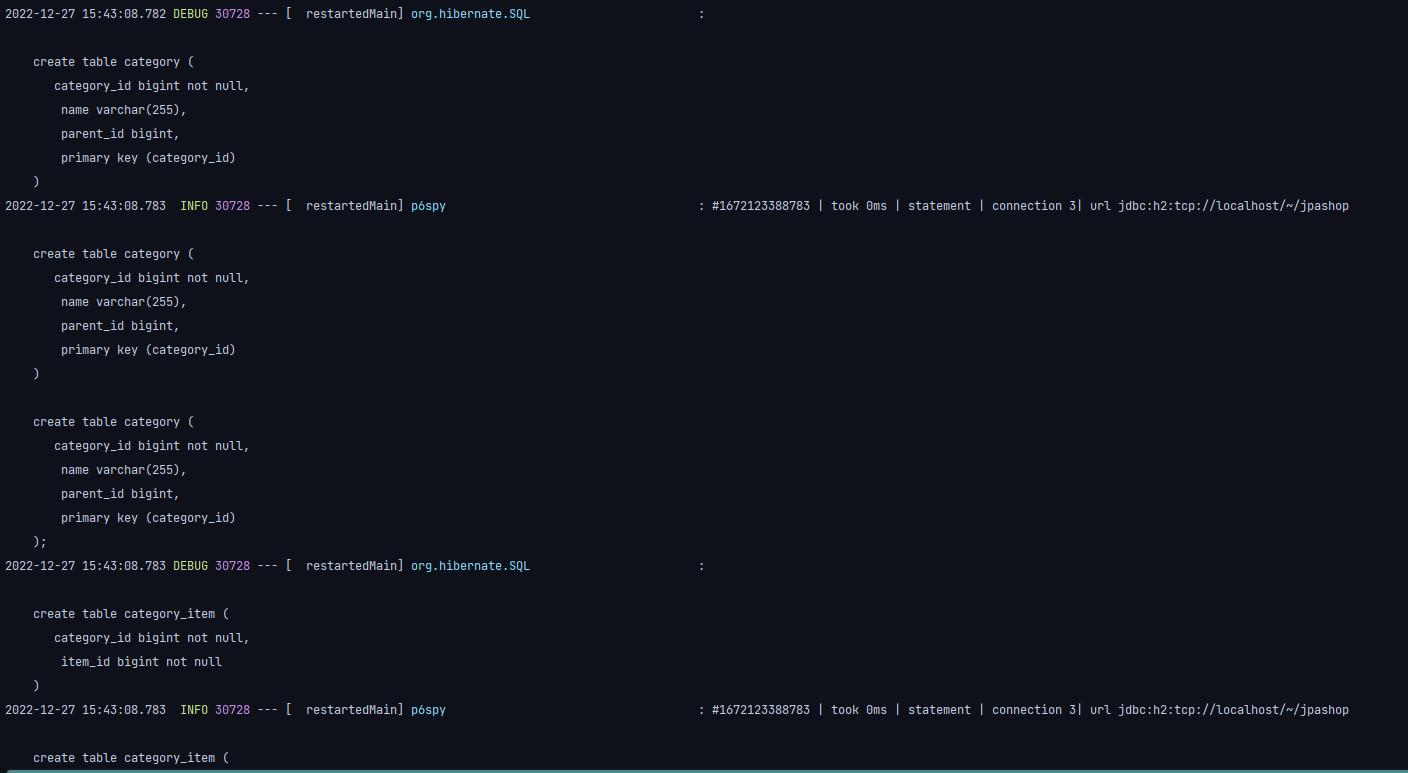Click the DEBUG level label on the top log line

click(190, 14)
